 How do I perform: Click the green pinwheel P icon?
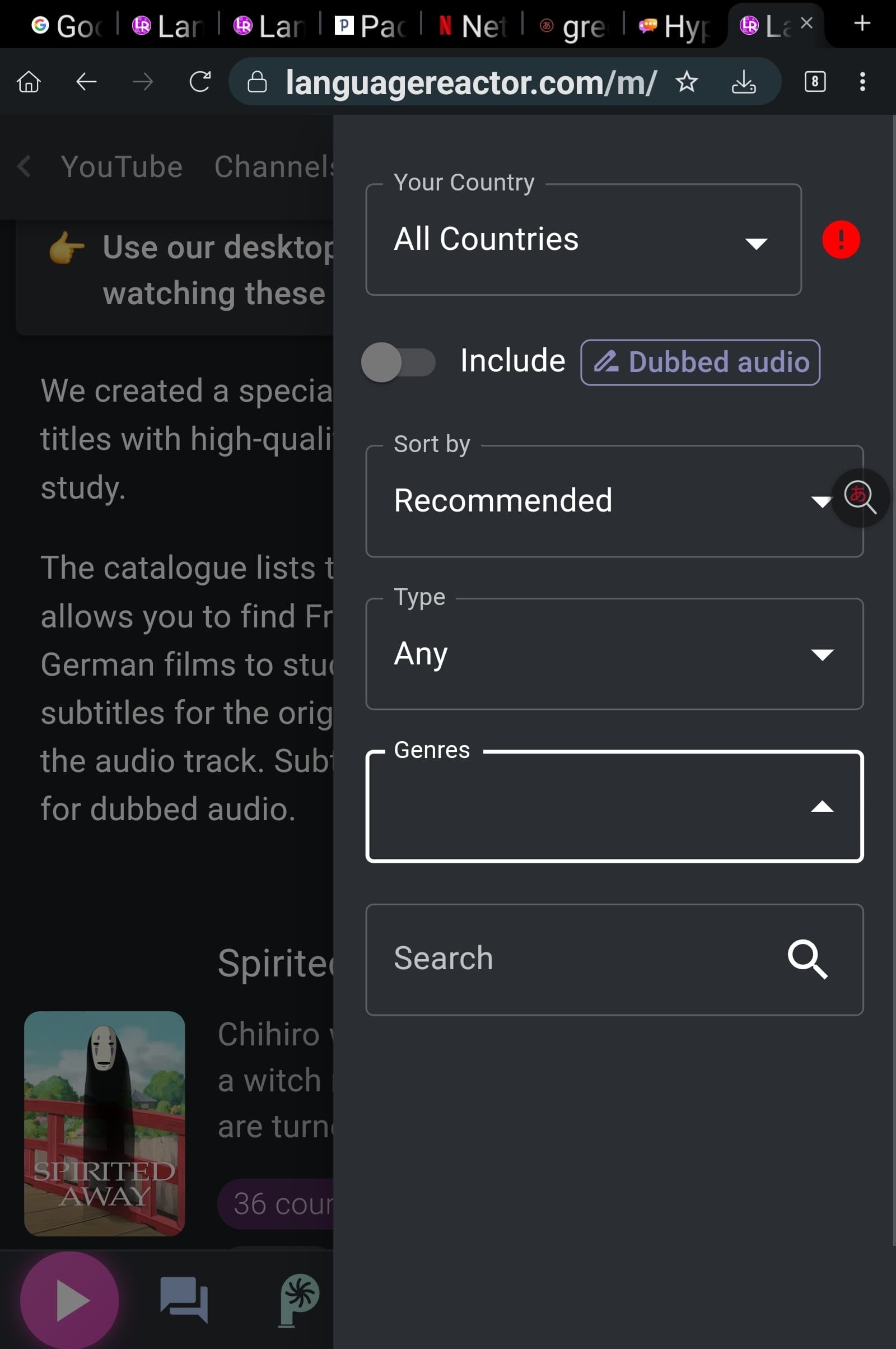click(298, 1299)
